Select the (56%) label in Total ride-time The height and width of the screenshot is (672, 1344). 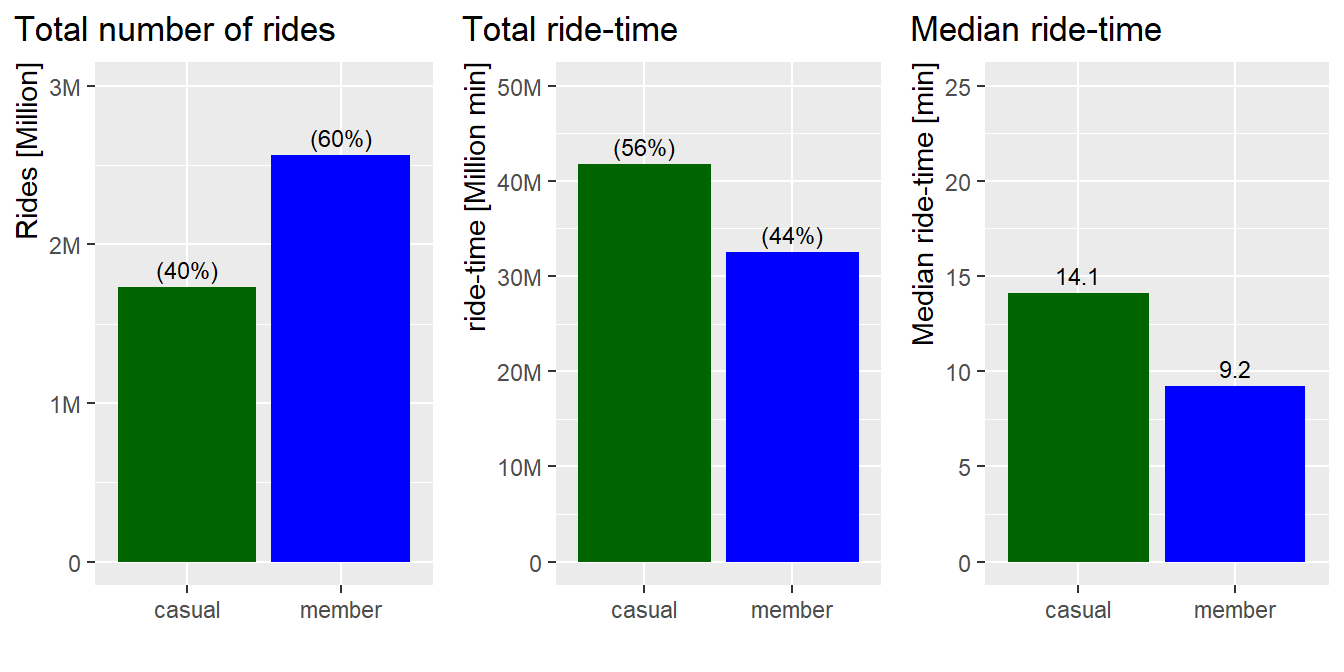(644, 149)
